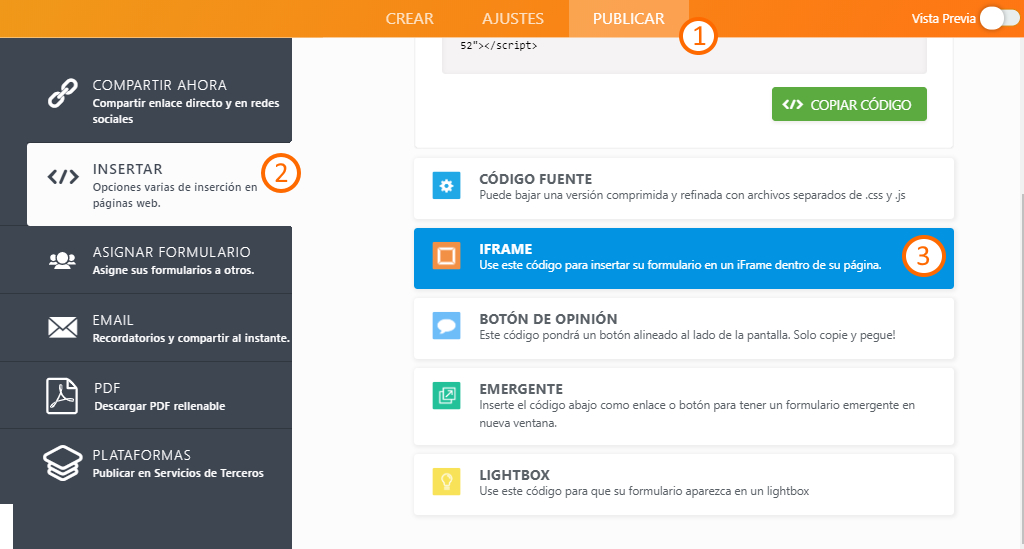Click 'Este código pondrá un botón alineado' description

pos(687,335)
